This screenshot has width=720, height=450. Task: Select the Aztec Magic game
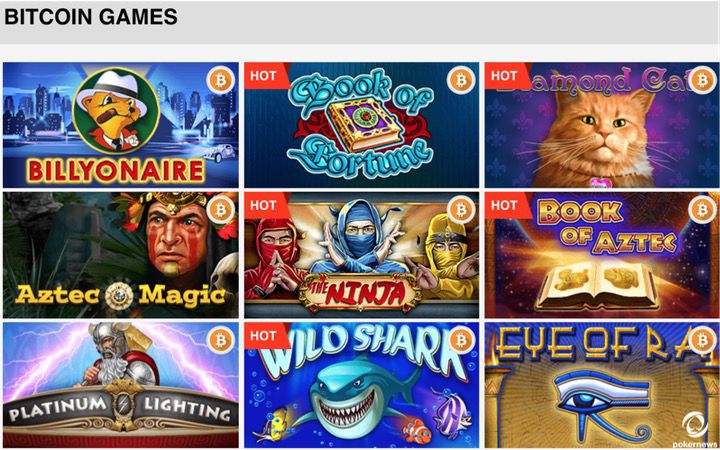click(x=121, y=255)
